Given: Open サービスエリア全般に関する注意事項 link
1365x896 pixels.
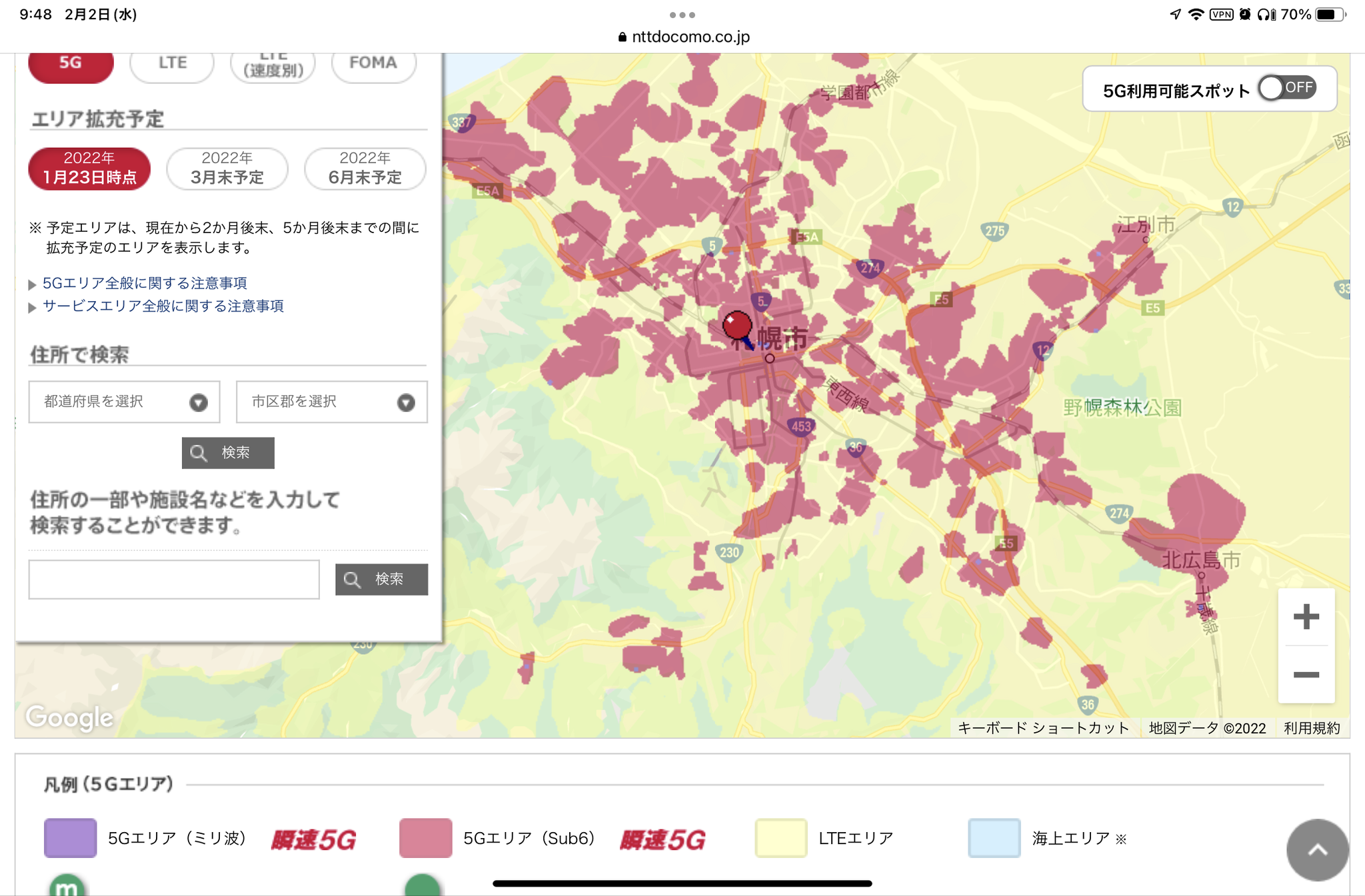Looking at the screenshot, I should [x=163, y=306].
